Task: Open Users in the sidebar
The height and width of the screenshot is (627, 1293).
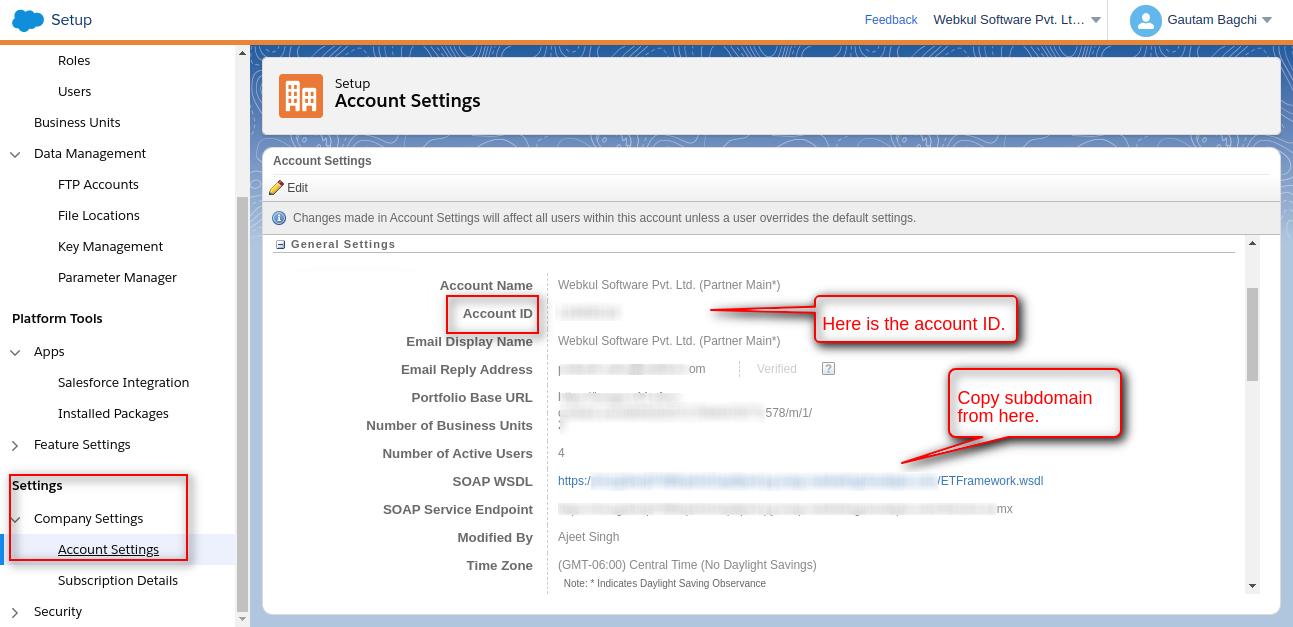Action: coord(75,91)
